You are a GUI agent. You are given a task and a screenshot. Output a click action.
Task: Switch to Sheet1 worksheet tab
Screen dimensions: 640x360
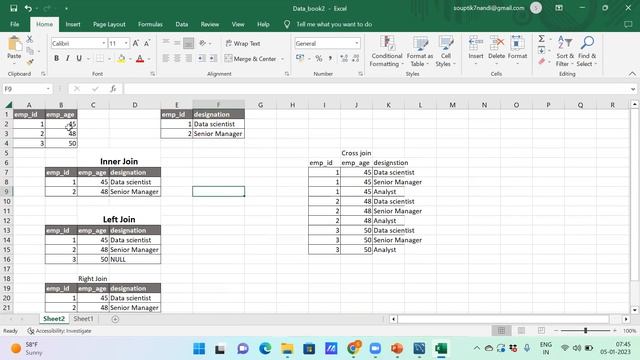[x=83, y=319]
